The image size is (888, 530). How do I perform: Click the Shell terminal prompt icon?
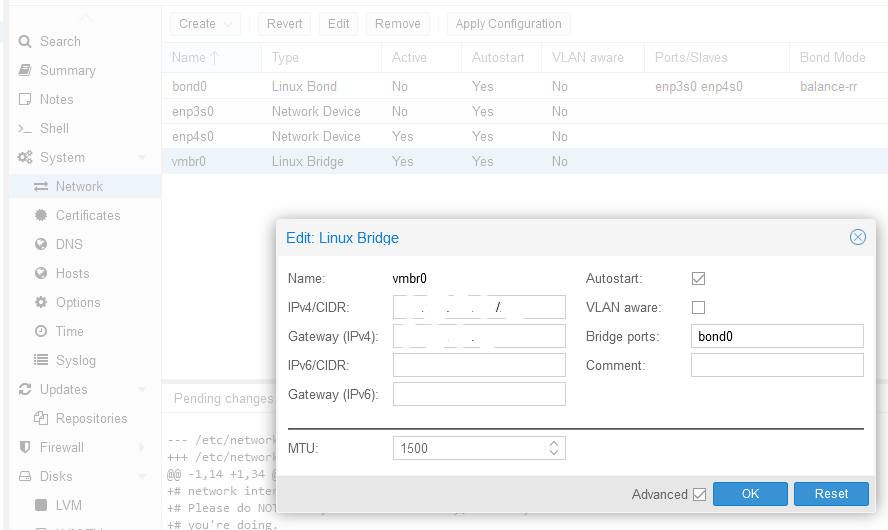(25, 129)
